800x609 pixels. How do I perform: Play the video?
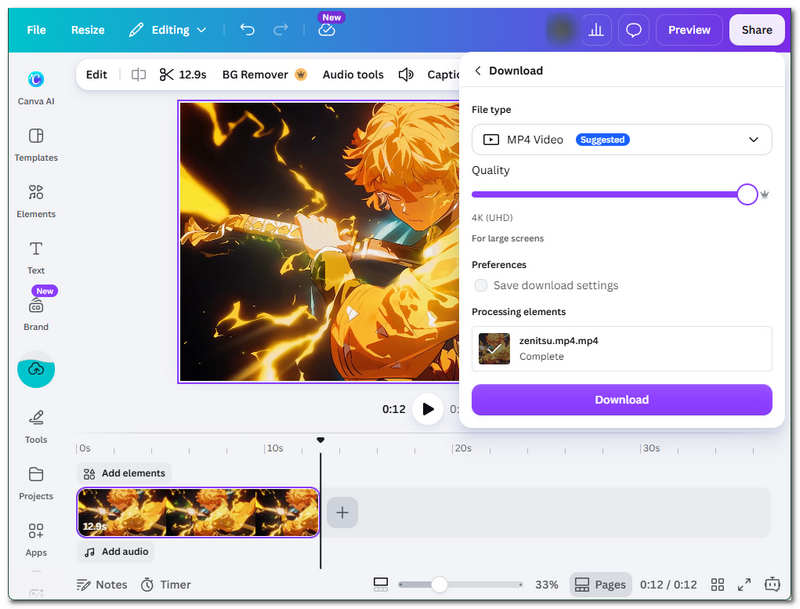tap(428, 409)
